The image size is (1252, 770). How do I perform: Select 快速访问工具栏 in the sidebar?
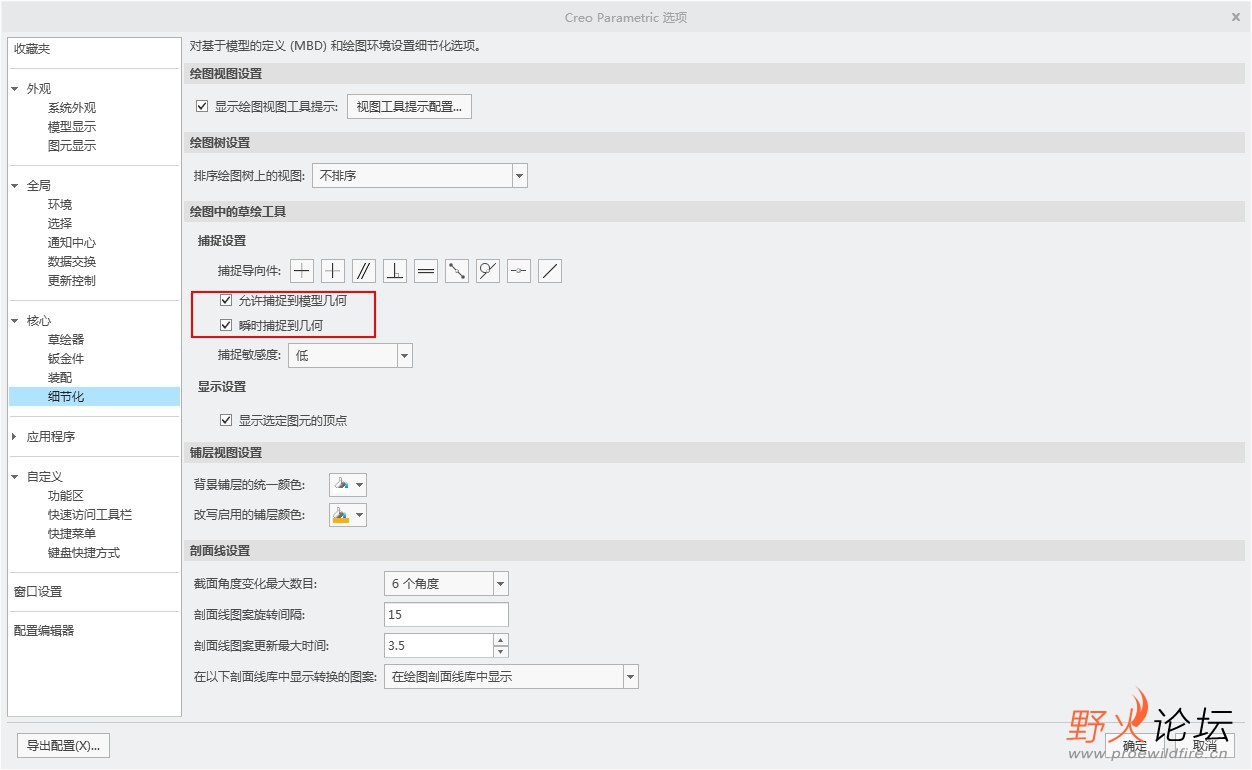[x=90, y=515]
